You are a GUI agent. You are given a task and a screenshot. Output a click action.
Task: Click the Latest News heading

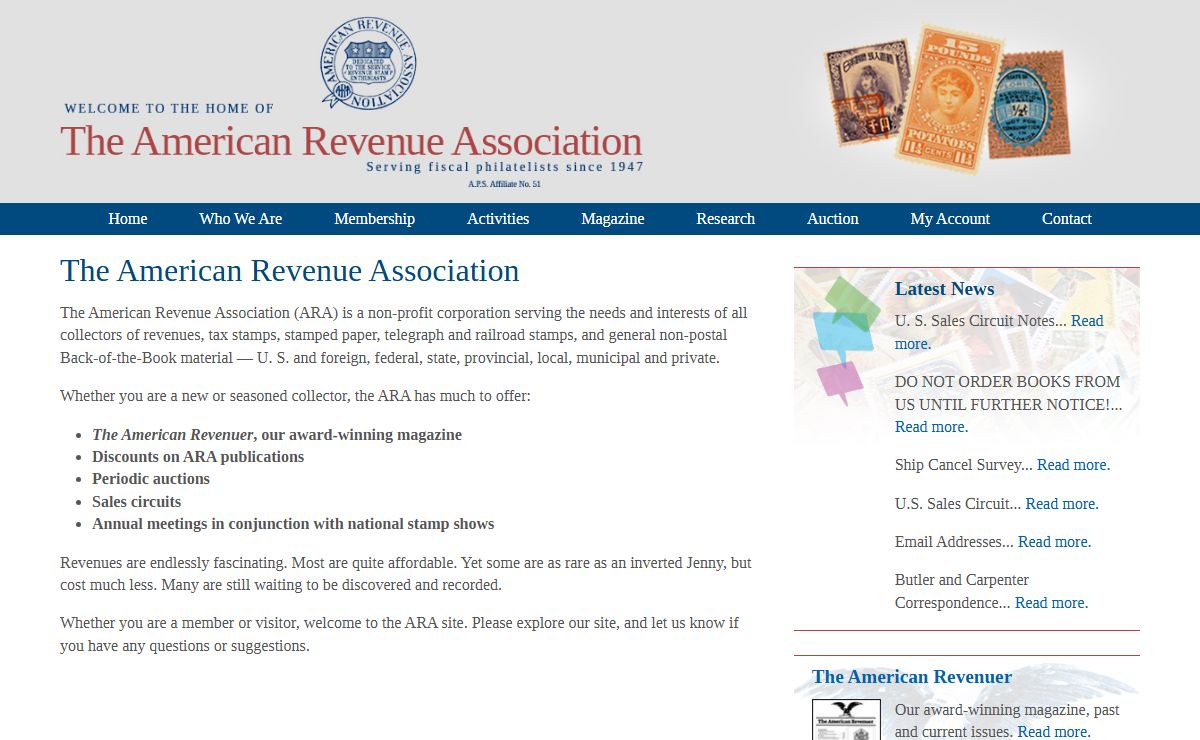point(944,289)
